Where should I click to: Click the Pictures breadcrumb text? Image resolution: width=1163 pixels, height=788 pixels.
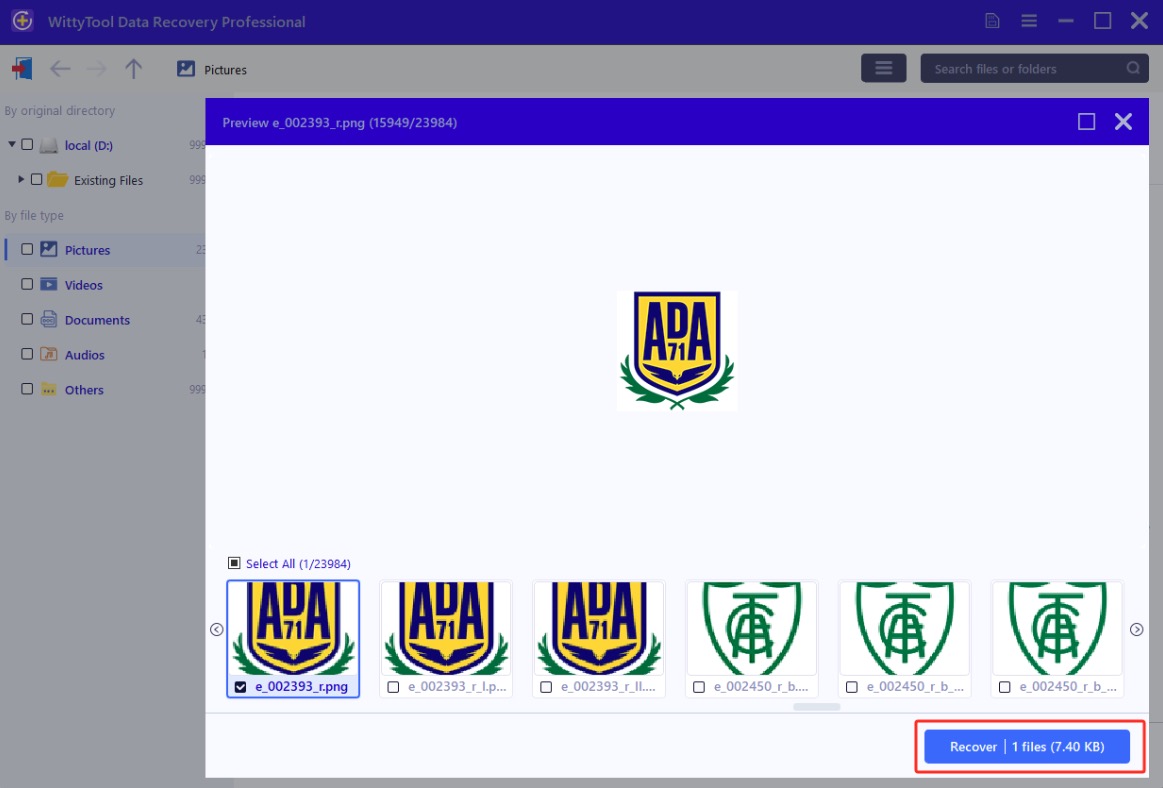tap(225, 70)
